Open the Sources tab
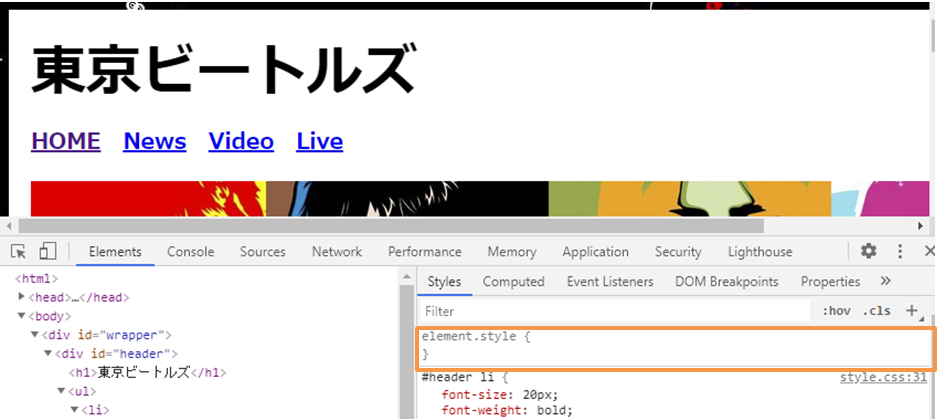This screenshot has width=940, height=419. pos(263,252)
